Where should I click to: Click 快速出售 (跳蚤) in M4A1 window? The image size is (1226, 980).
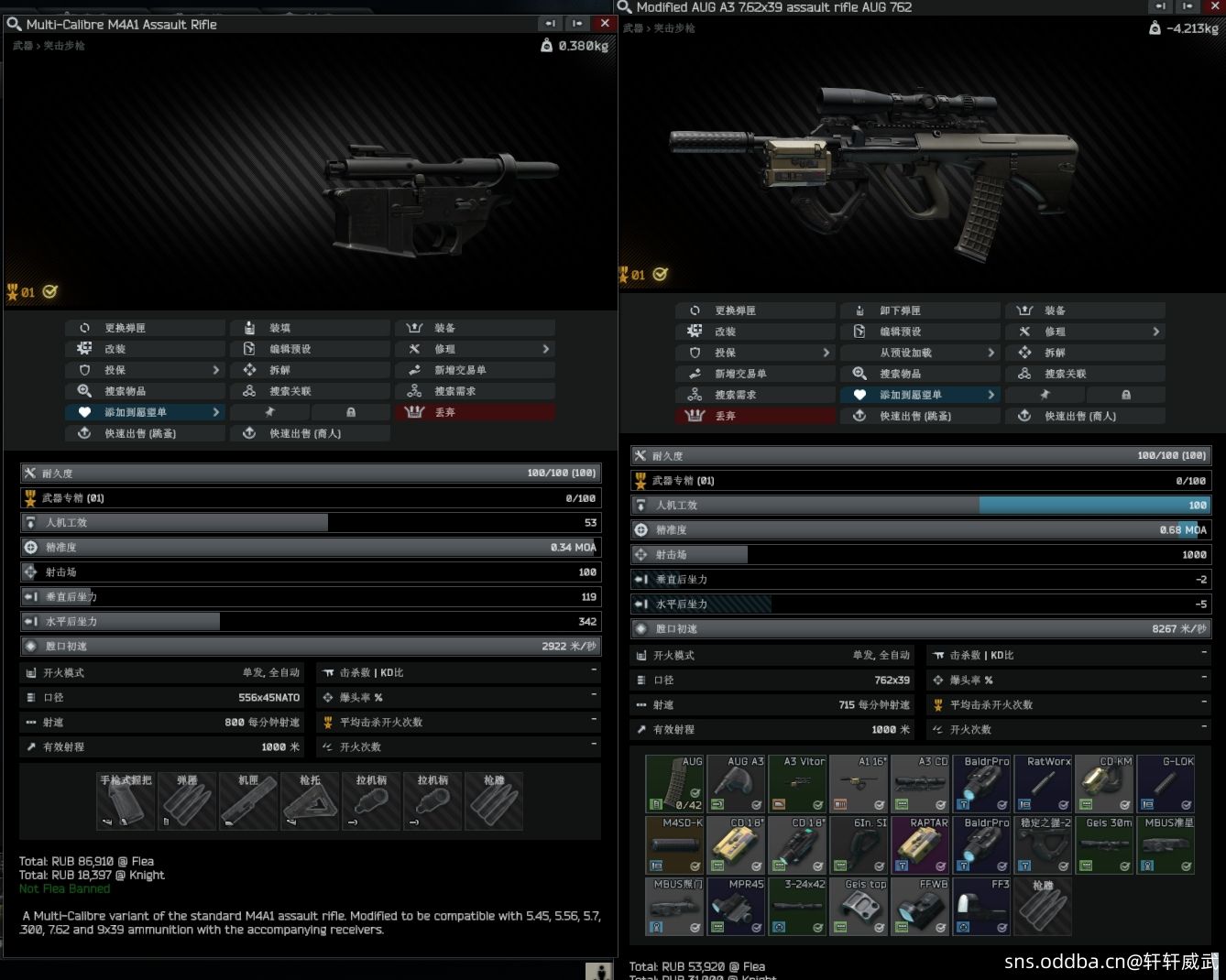tap(145, 433)
